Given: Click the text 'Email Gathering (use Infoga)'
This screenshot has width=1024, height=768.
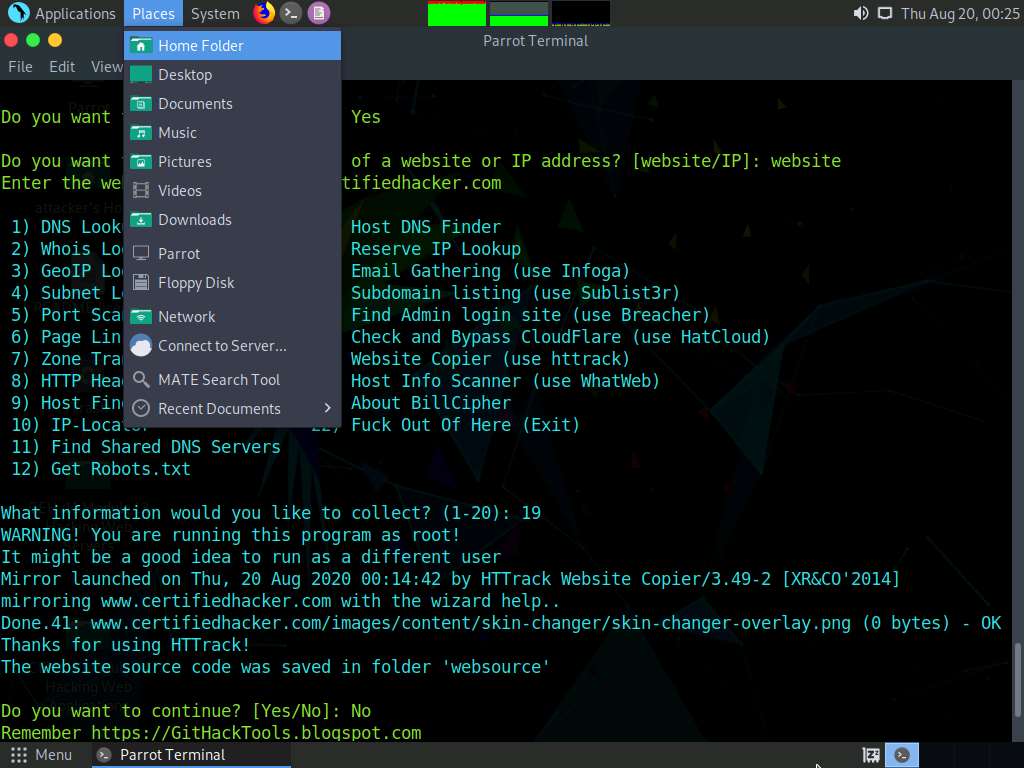Looking at the screenshot, I should tap(490, 270).
